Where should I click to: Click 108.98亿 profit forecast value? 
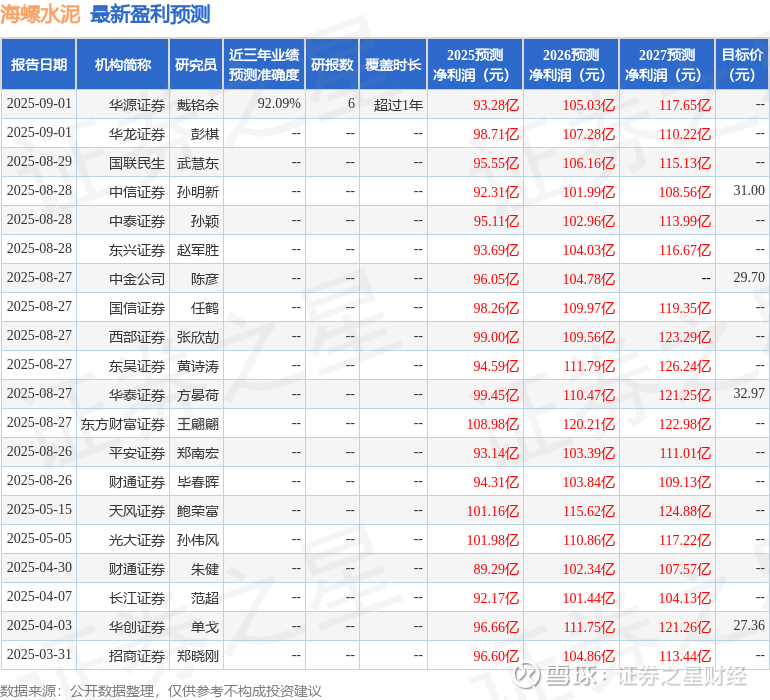point(493,423)
